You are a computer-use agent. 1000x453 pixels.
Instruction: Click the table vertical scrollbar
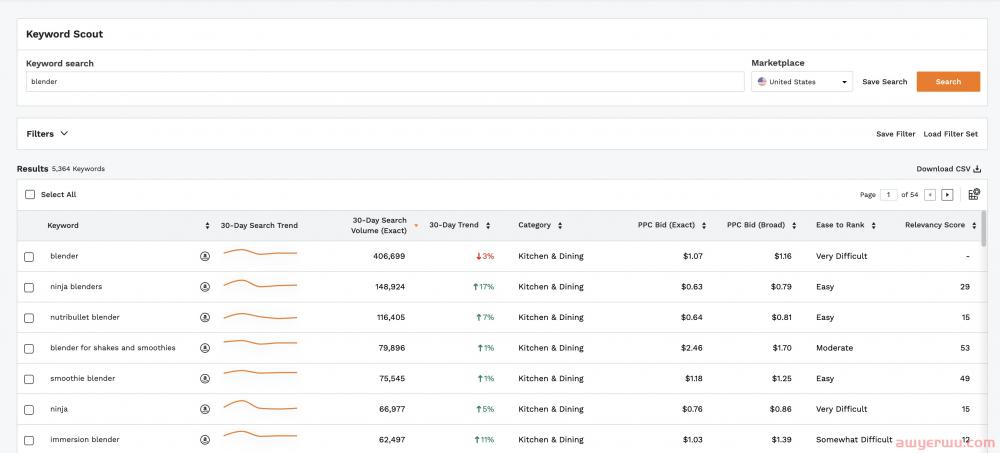(x=984, y=228)
